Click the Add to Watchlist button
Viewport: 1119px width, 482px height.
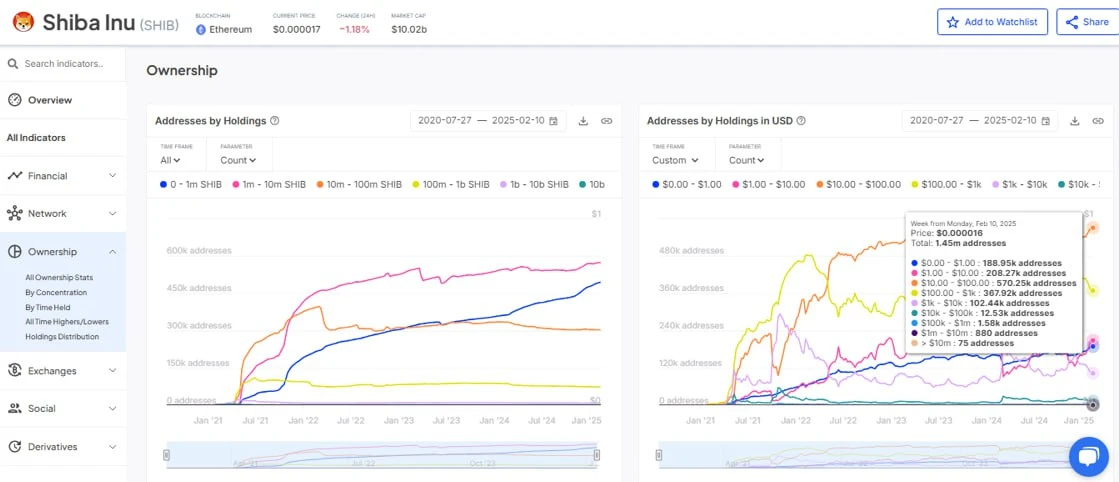(x=992, y=22)
